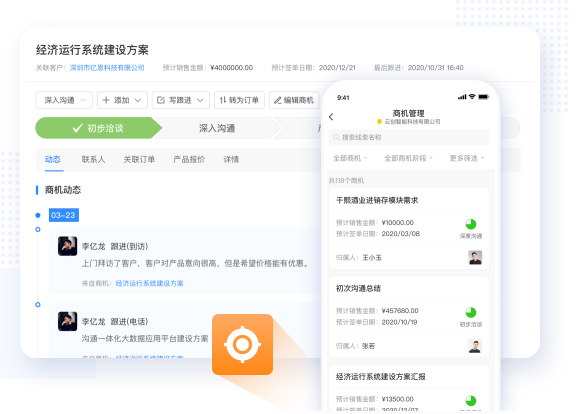This screenshot has width=576, height=414.
Task: Click green progress pie on 经济运行系统建设方案汇报 card
Action: (x=471, y=400)
